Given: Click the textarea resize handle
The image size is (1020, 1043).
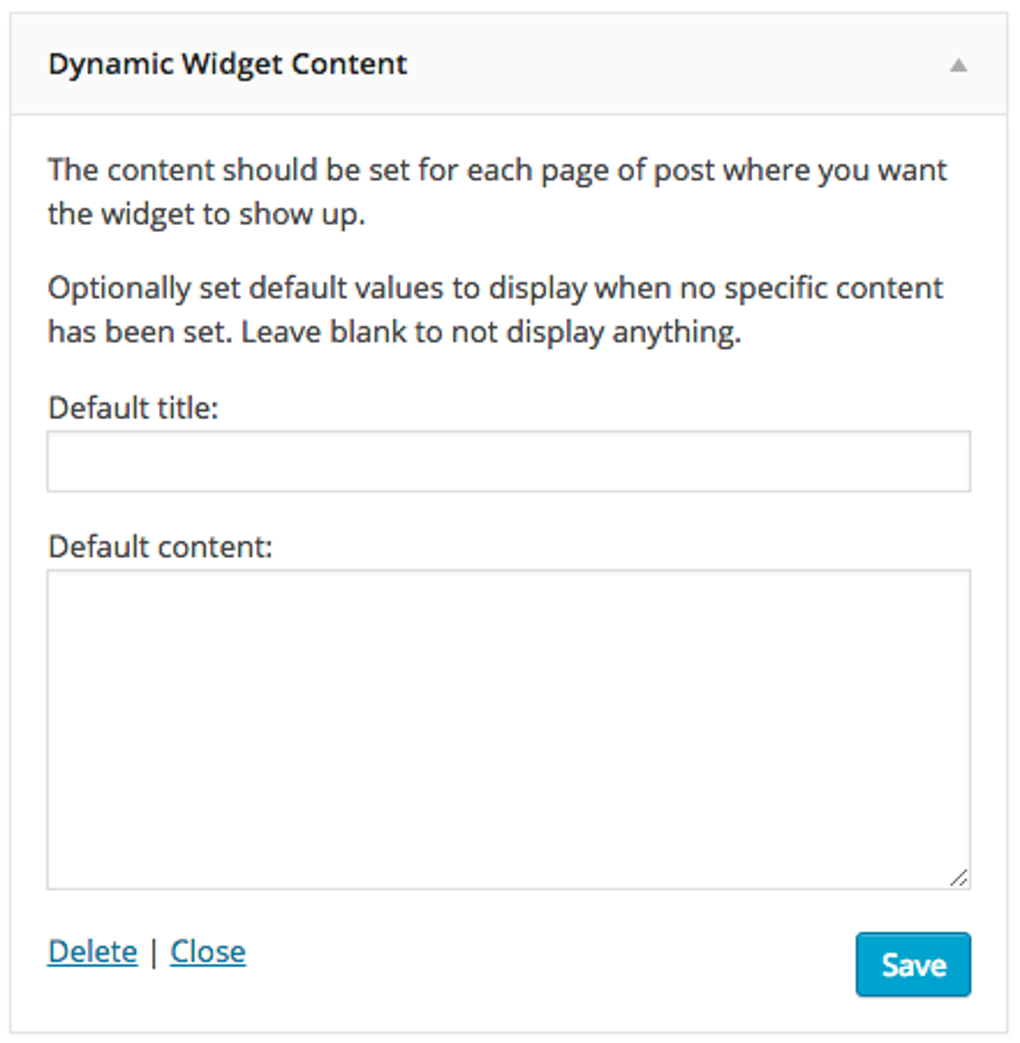Looking at the screenshot, I should [x=960, y=878].
